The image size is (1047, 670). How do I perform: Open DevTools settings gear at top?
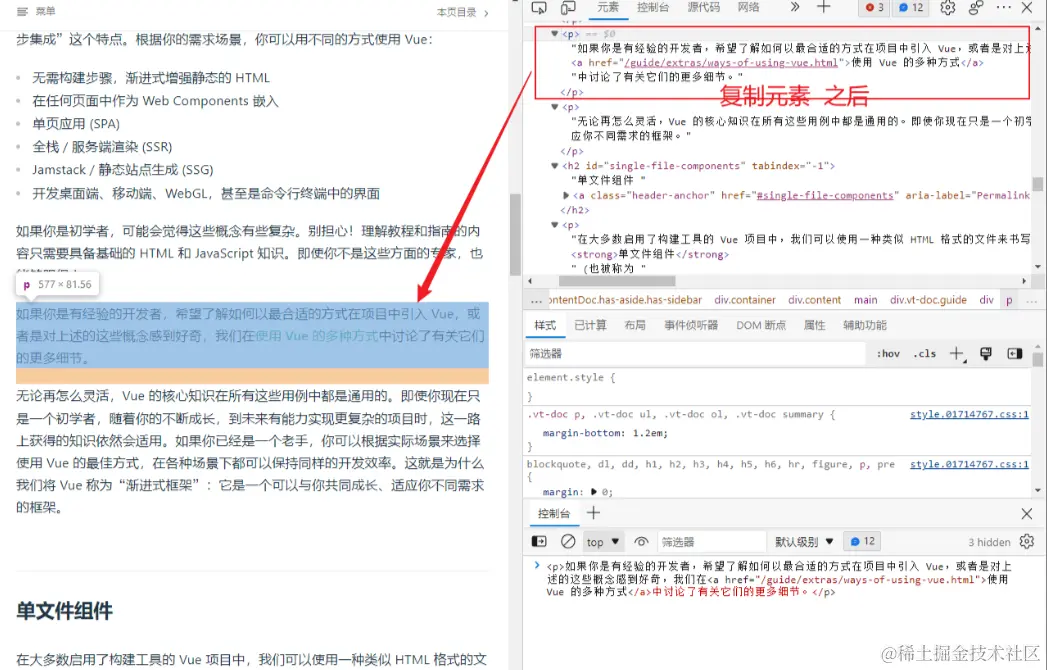click(x=948, y=7)
